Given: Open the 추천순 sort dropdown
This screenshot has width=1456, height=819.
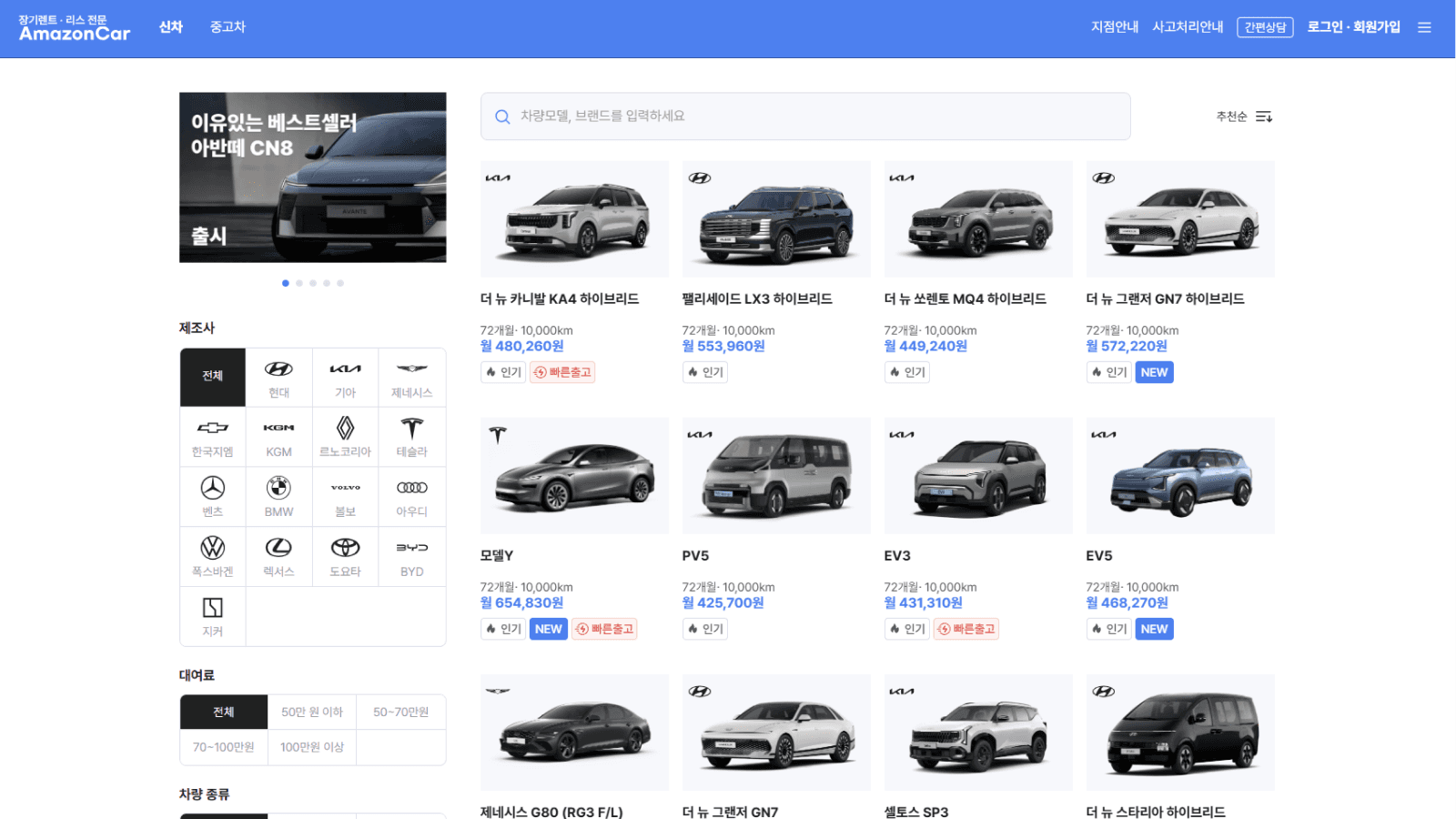Looking at the screenshot, I should click(1244, 116).
